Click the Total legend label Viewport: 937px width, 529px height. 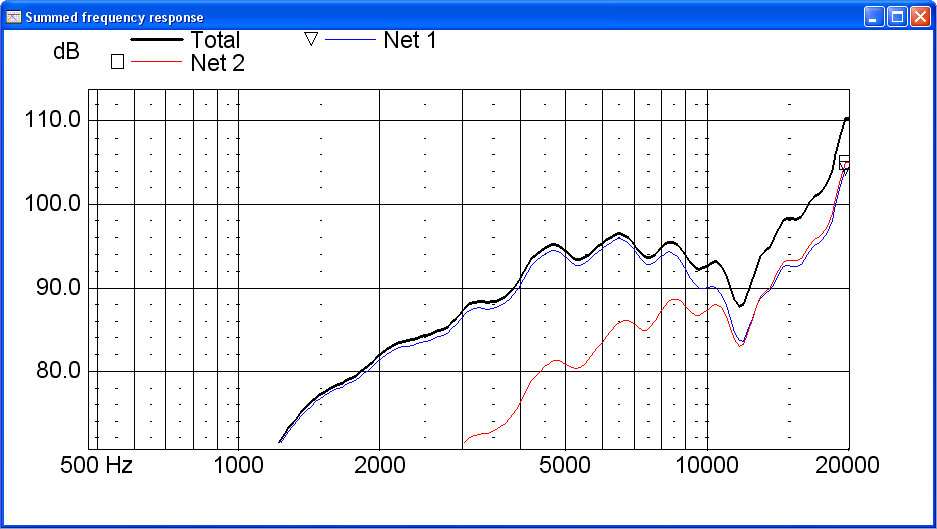(x=215, y=40)
